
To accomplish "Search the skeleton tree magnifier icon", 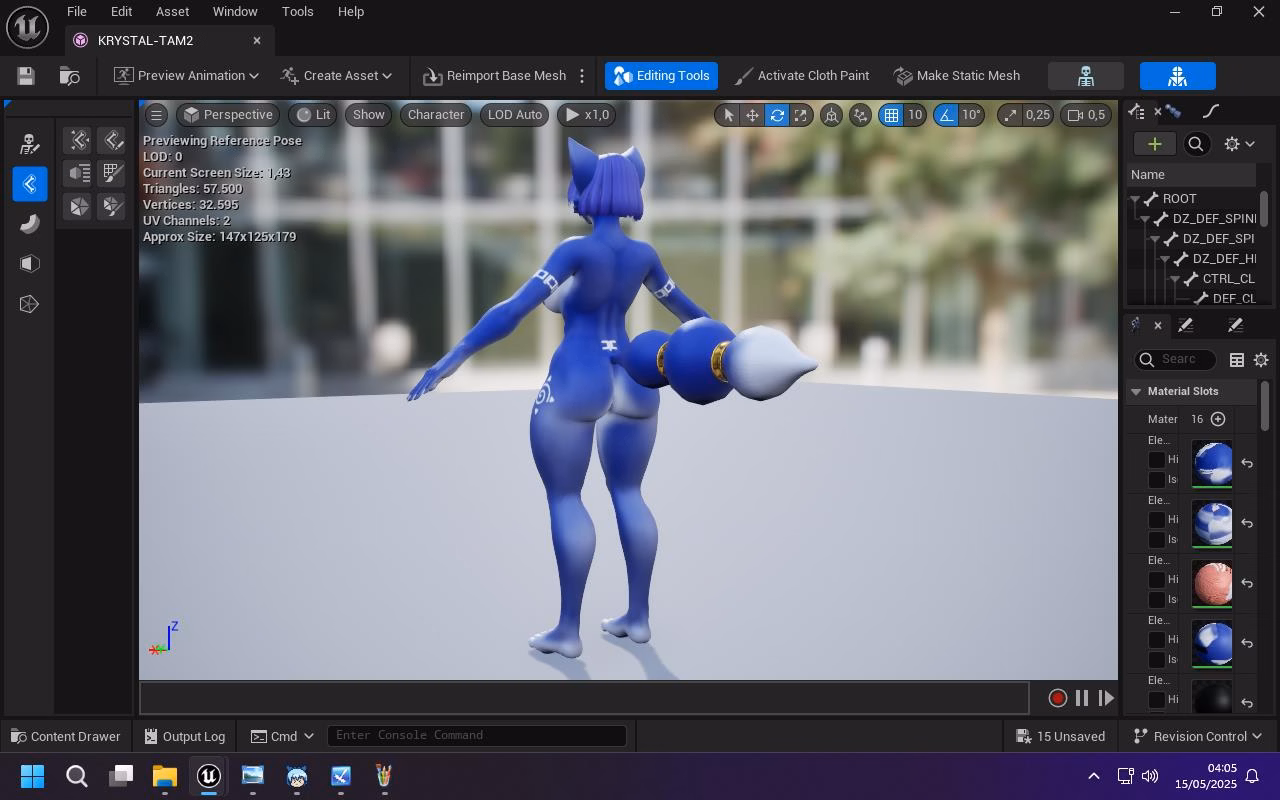I will point(1196,144).
